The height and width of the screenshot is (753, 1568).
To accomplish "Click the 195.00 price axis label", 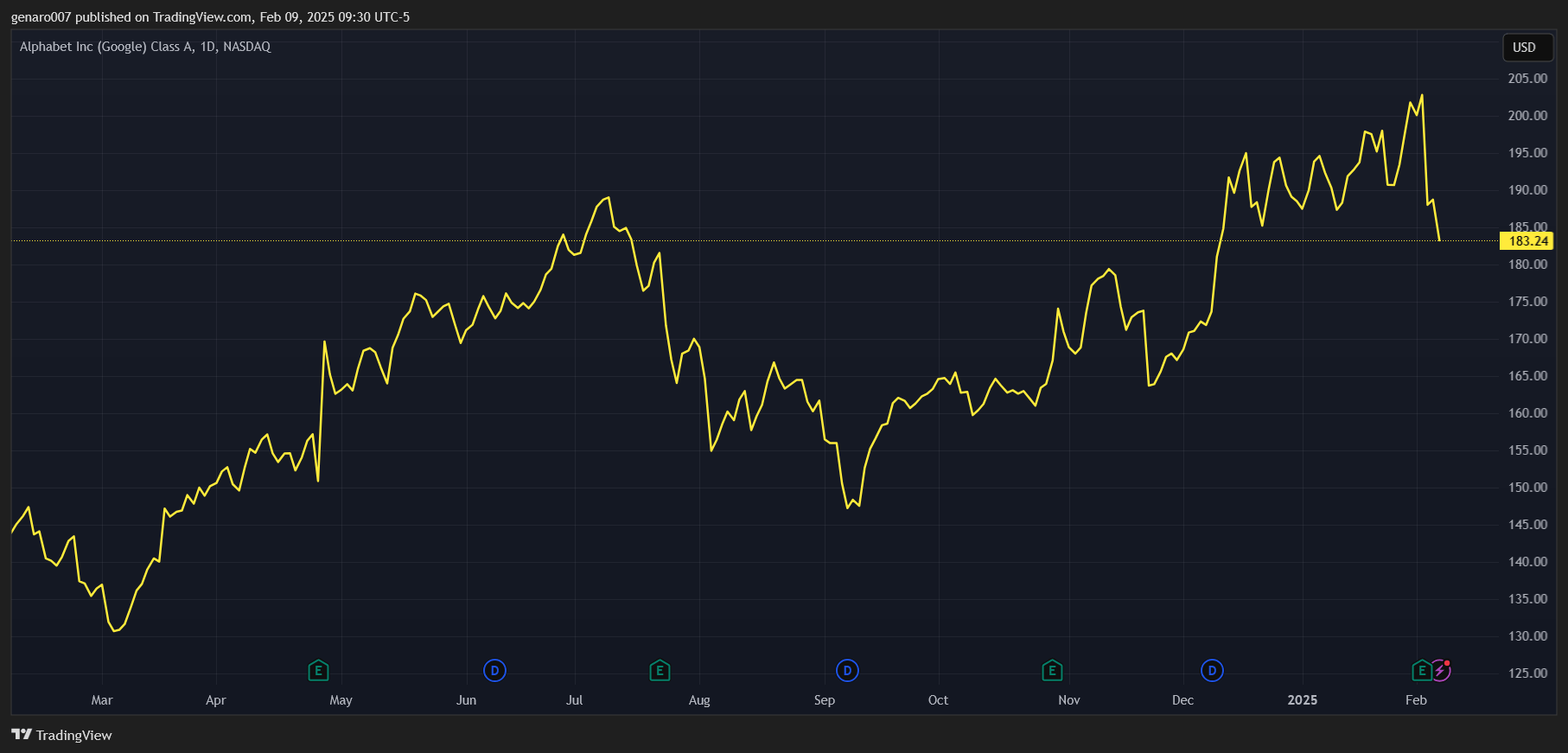I will point(1527,153).
